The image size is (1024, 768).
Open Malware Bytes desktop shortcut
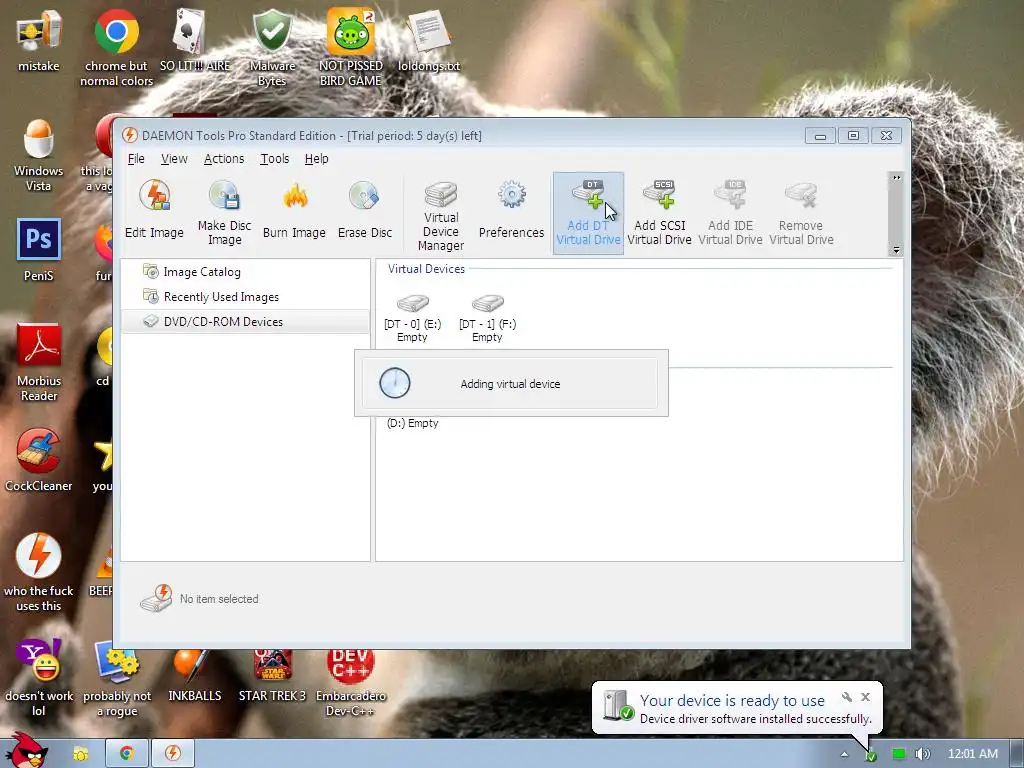[x=272, y=47]
